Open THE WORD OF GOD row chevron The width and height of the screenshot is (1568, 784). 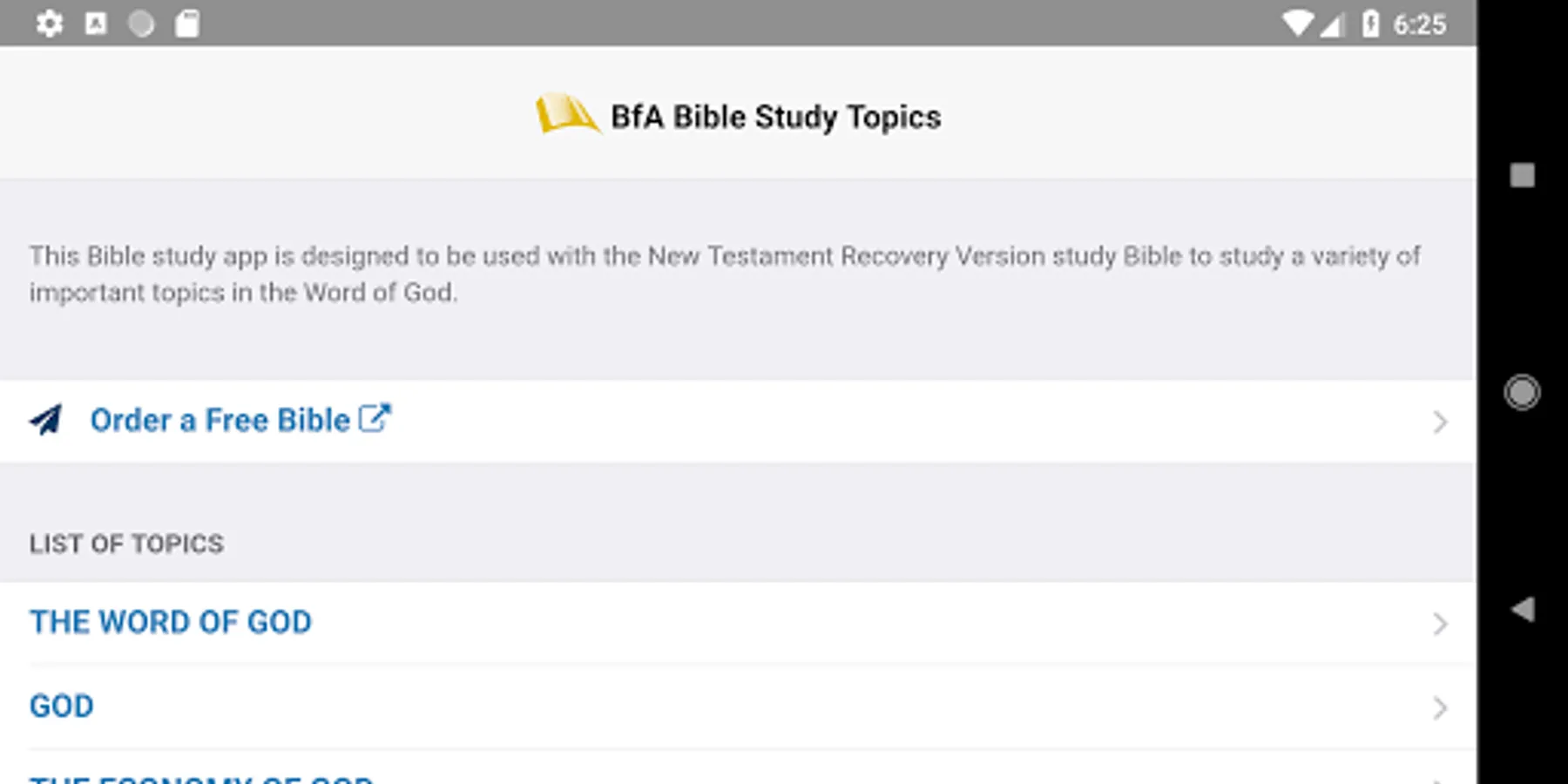(1439, 624)
